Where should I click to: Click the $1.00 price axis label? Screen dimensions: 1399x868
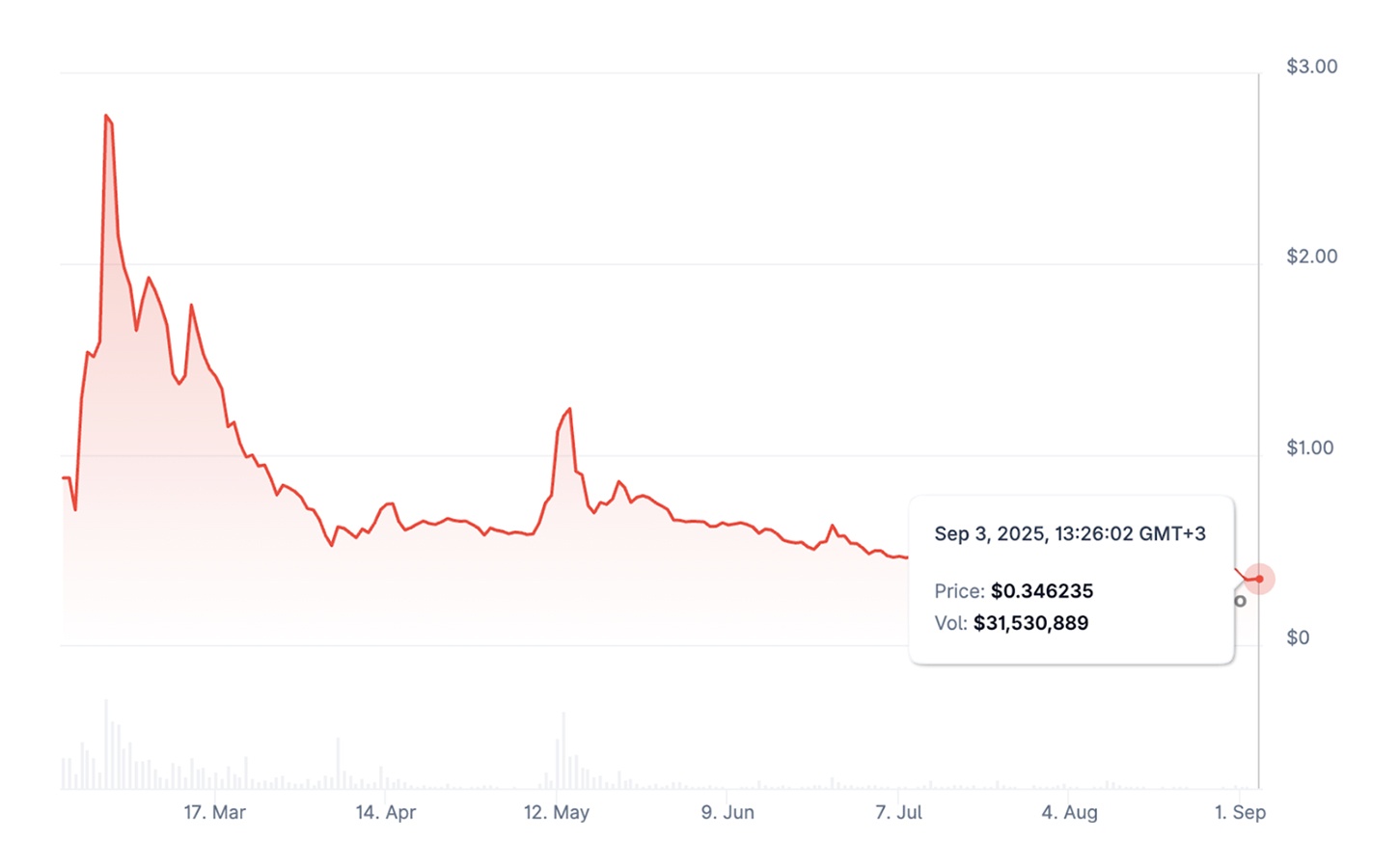(x=1309, y=448)
